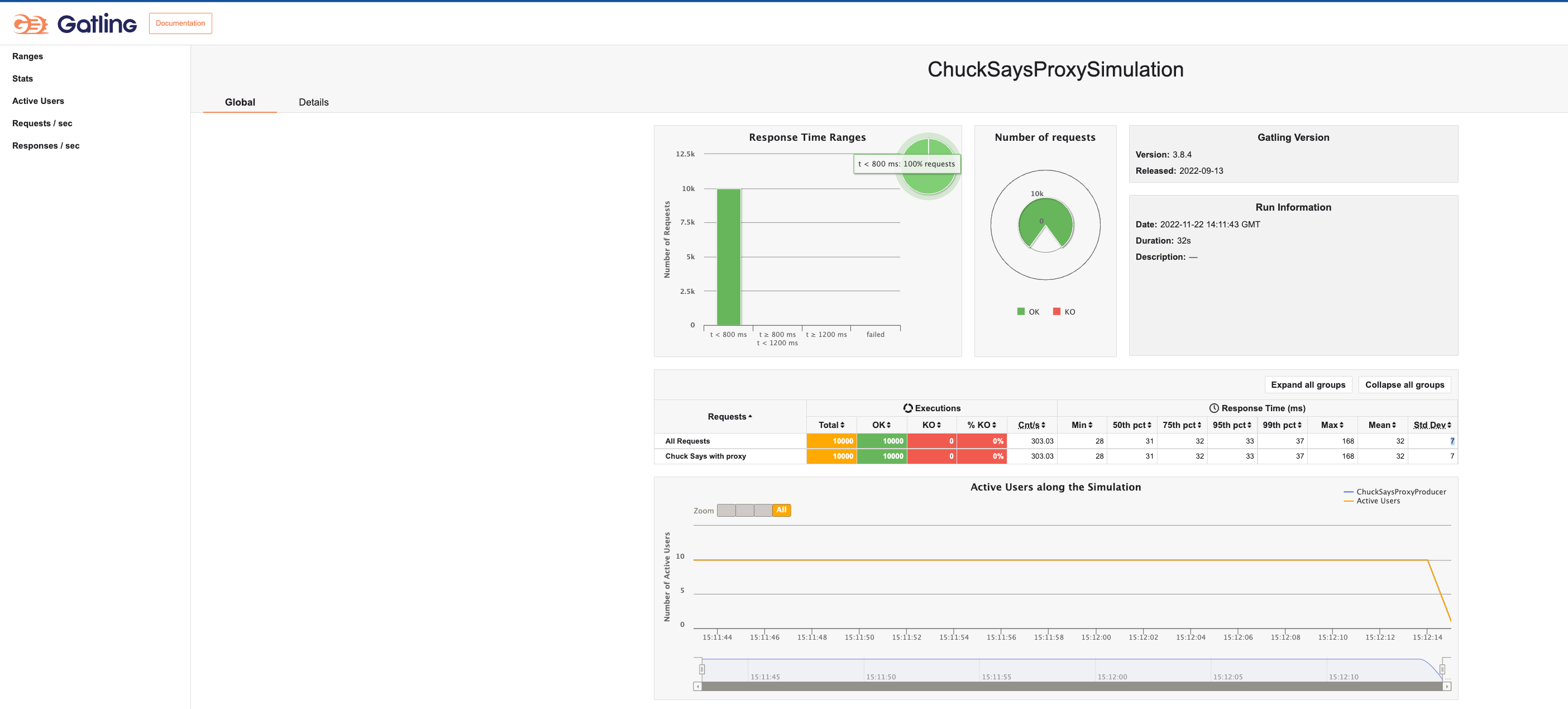Toggle ChuckSaysProxyProducer series in chart legend
This screenshot has width=1568, height=709.
point(1400,492)
